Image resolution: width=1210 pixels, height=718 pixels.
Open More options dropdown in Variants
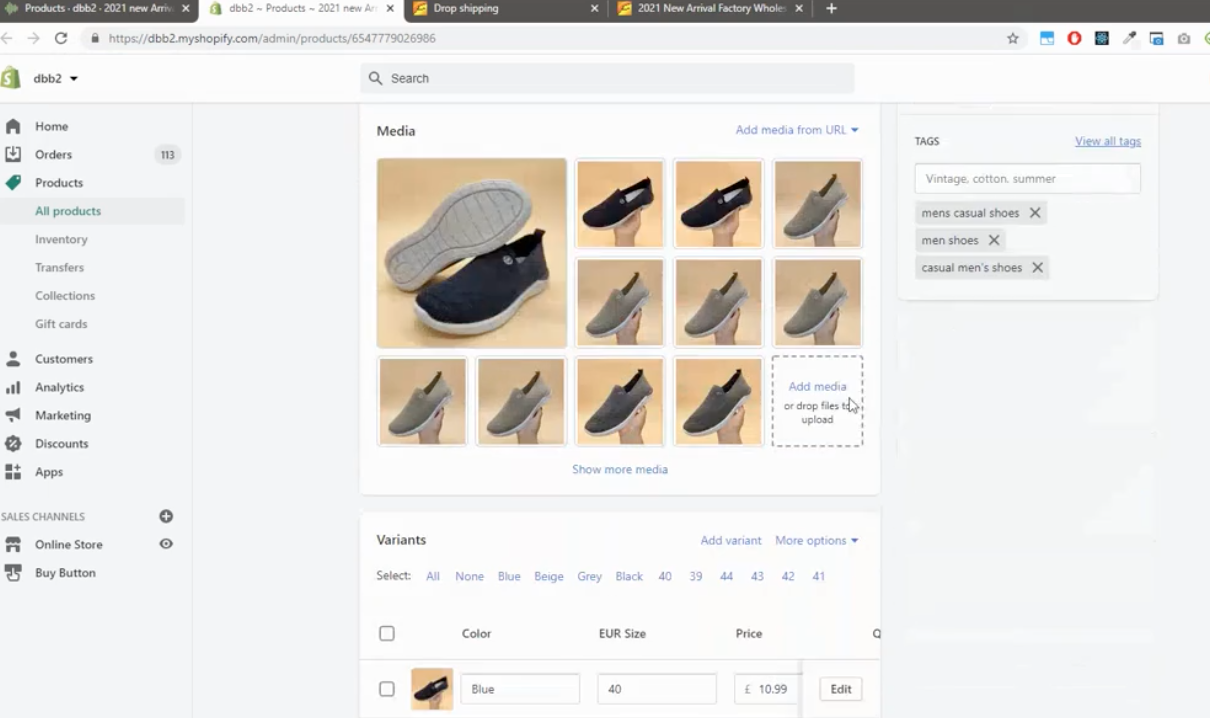816,540
